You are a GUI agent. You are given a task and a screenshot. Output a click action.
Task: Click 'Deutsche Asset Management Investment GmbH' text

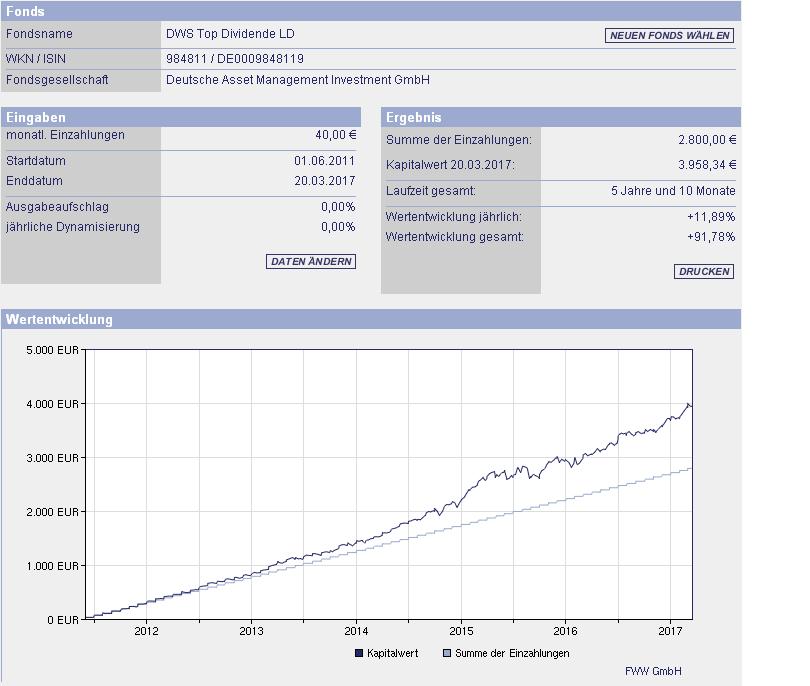click(x=298, y=80)
